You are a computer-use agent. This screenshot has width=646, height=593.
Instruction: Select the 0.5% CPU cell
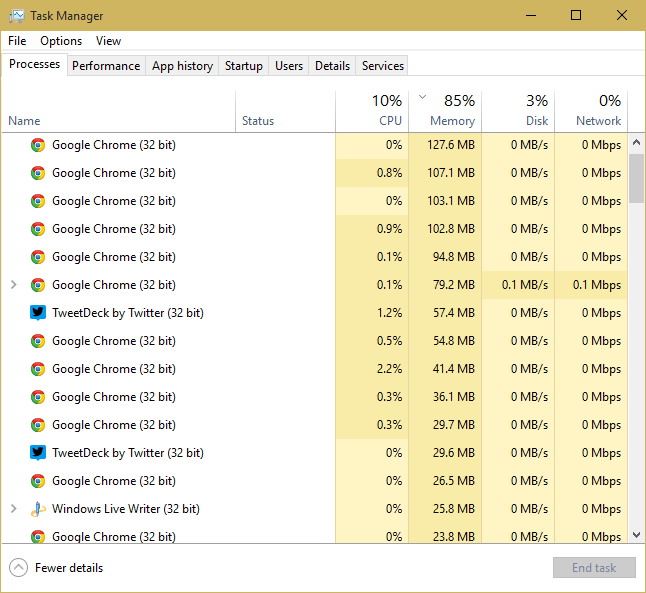(372, 341)
